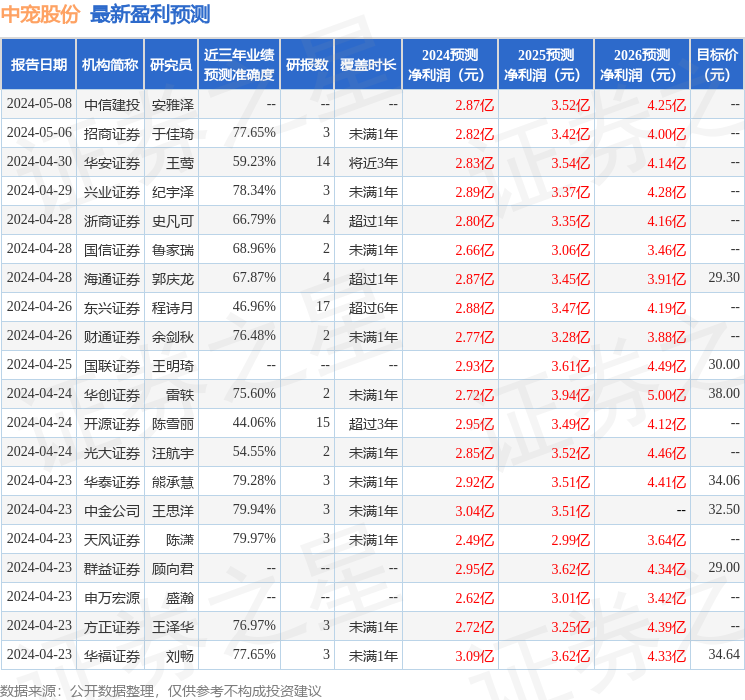Screen dimensions: 745x700
Task: Click the 研究员 column header
Action: pyautogui.click(x=171, y=65)
